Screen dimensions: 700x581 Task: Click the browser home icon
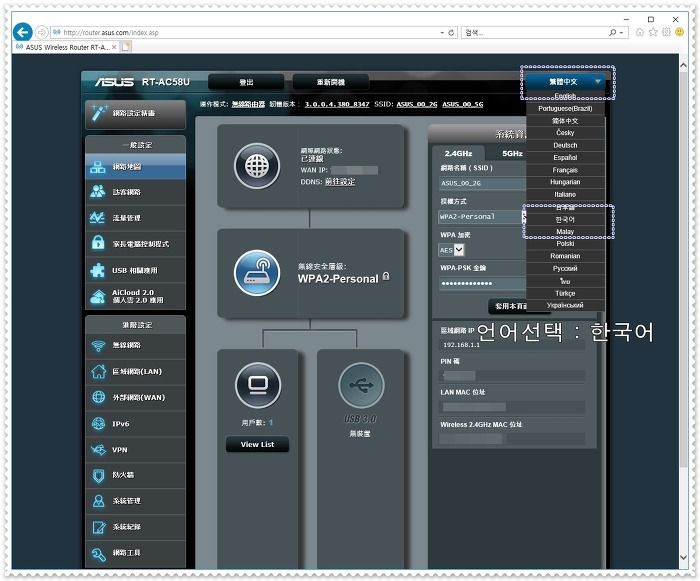pos(640,32)
